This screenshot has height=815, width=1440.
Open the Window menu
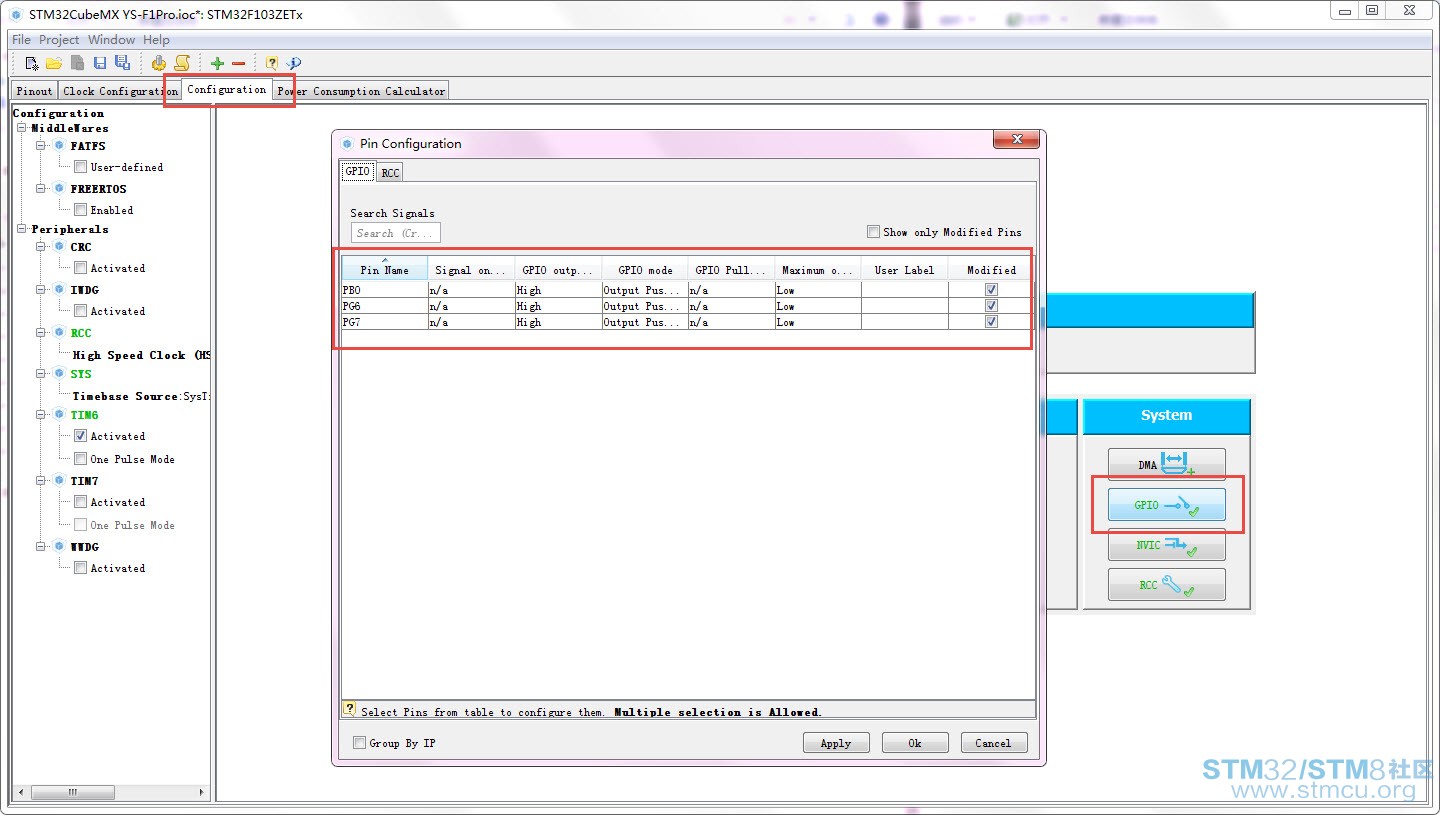tap(111, 40)
